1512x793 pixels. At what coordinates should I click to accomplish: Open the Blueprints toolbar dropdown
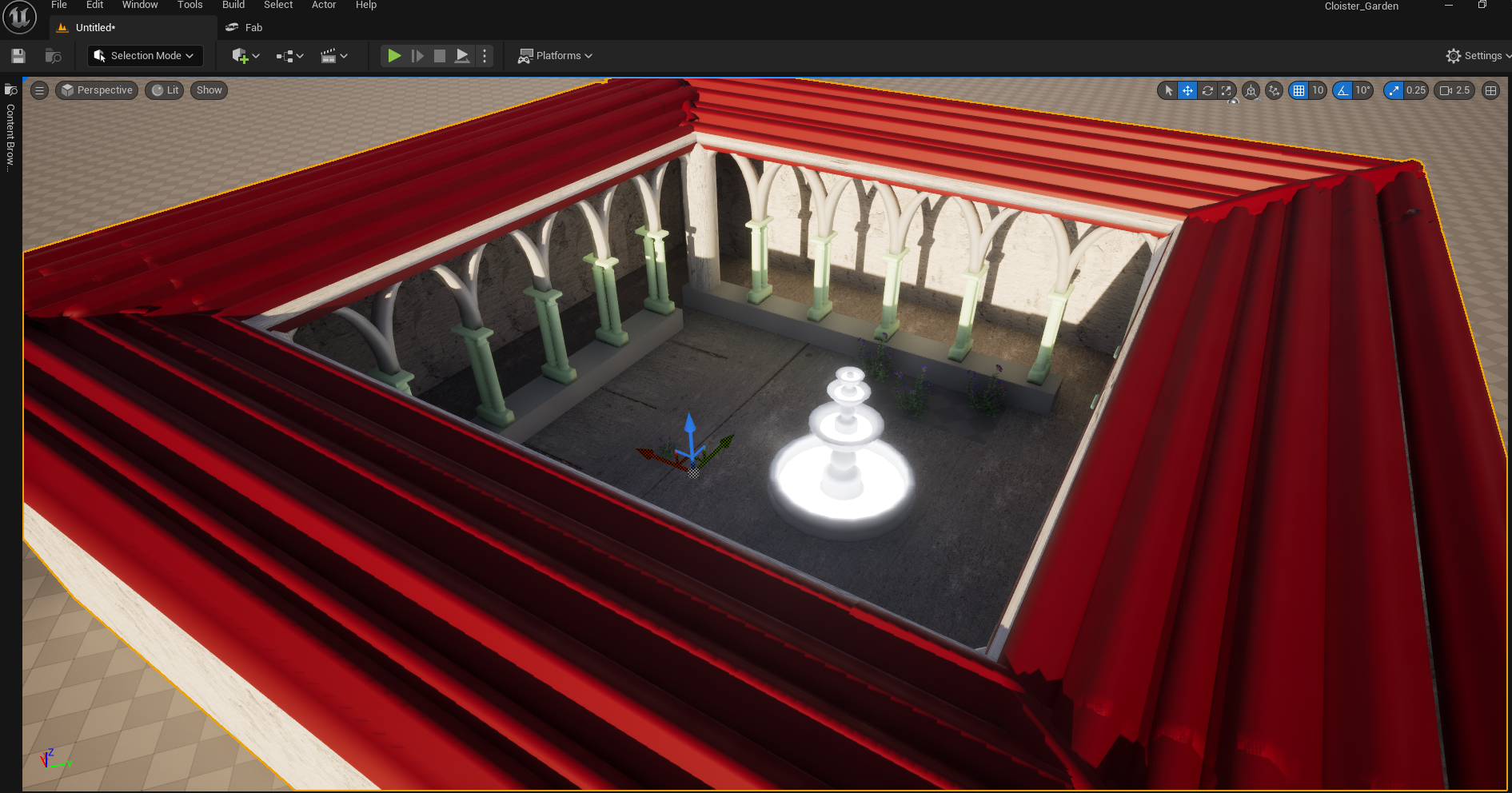pos(289,56)
